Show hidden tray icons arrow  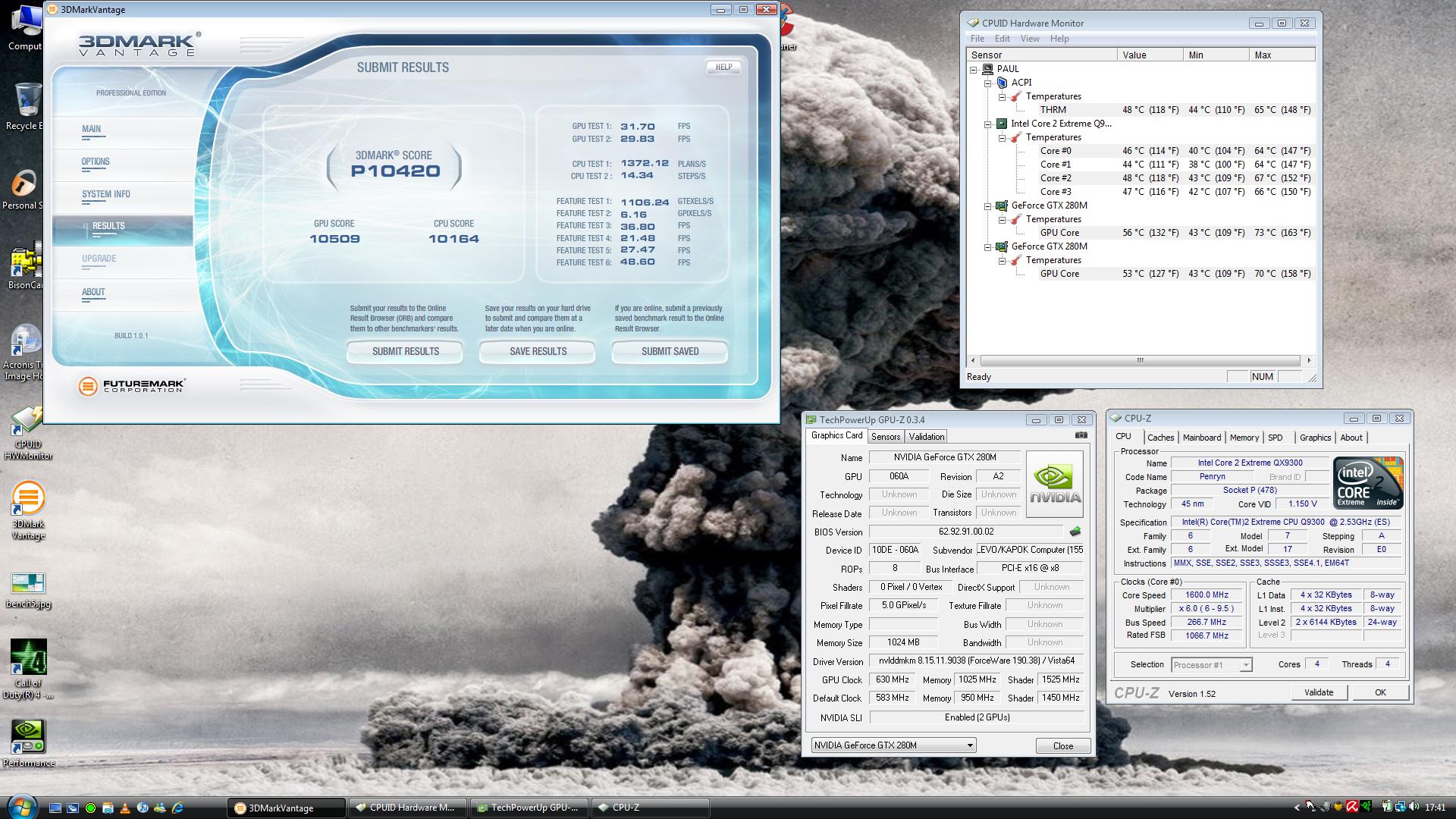1297,808
